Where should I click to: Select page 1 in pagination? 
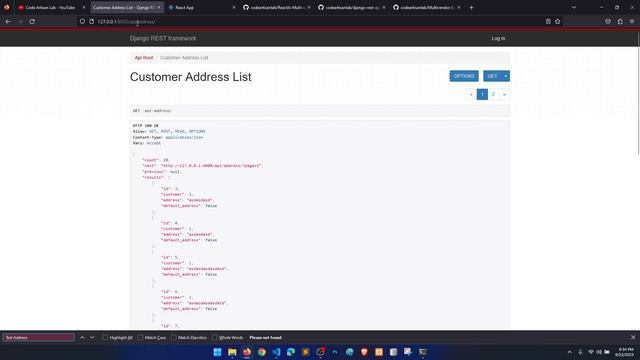[x=482, y=94]
